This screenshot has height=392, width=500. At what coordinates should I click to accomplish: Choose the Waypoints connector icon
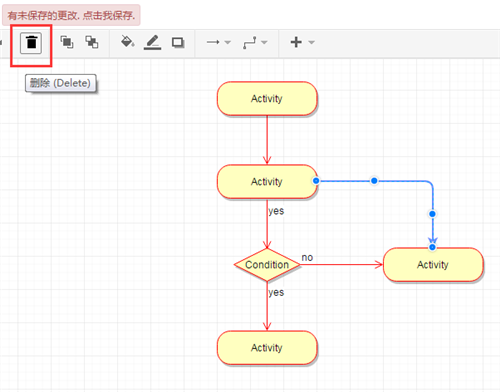point(250,42)
